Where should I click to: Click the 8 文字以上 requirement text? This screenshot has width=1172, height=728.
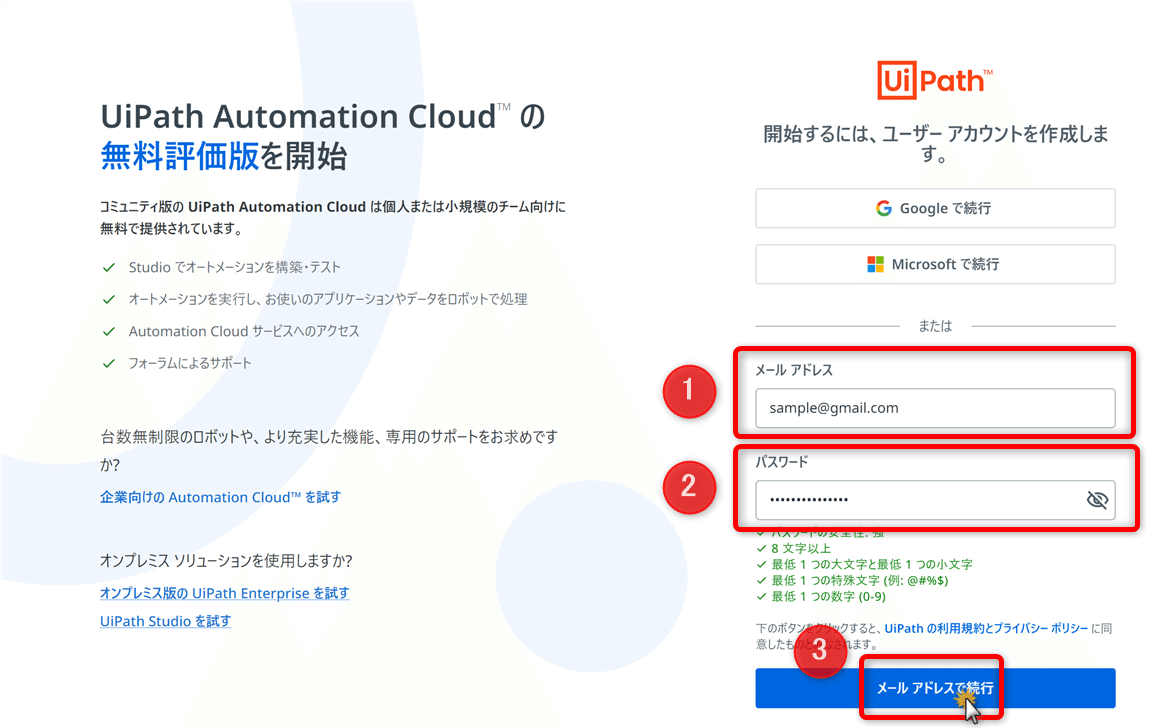(x=801, y=549)
